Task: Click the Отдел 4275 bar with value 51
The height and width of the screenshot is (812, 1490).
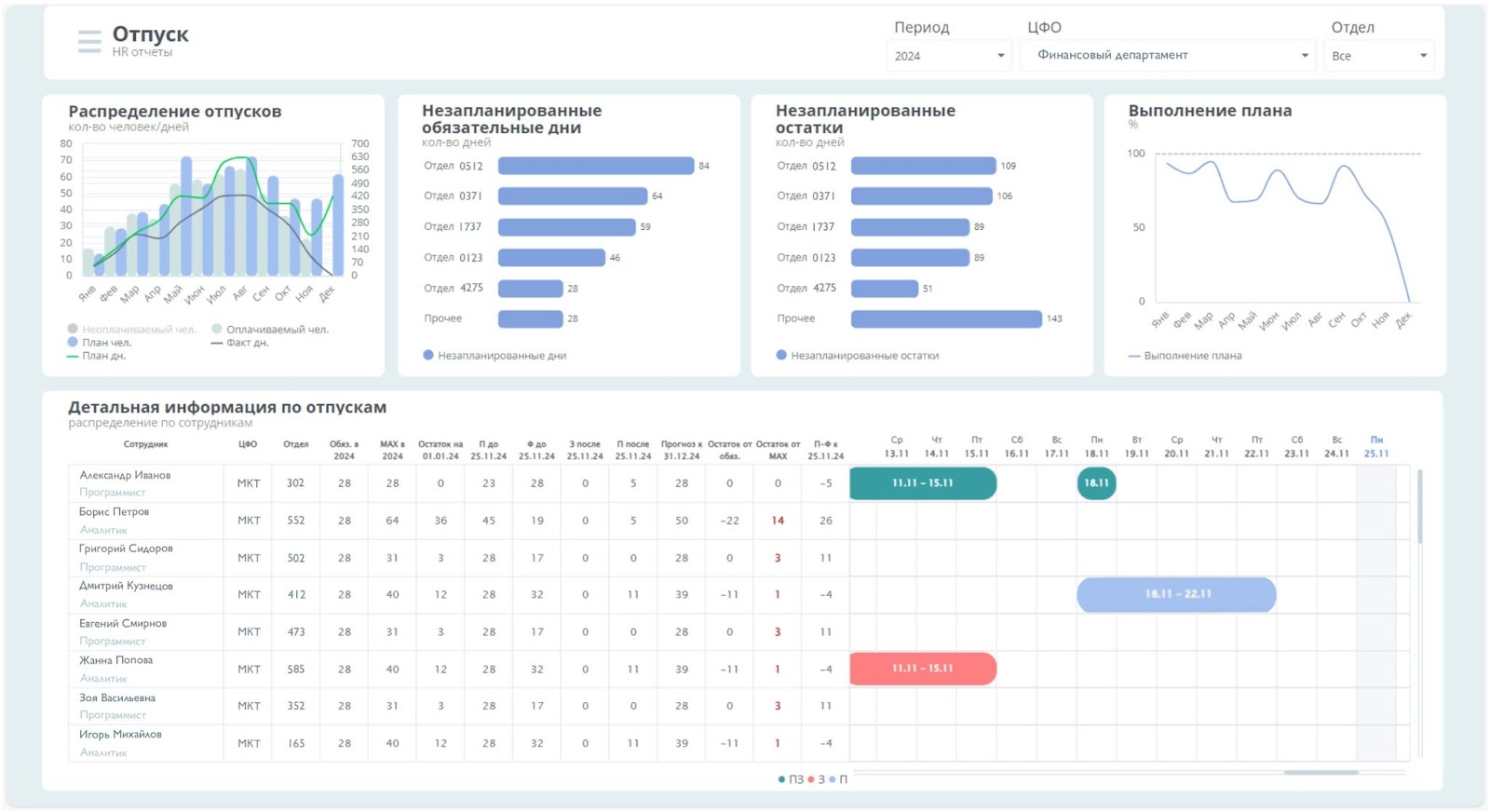Action: [x=885, y=288]
